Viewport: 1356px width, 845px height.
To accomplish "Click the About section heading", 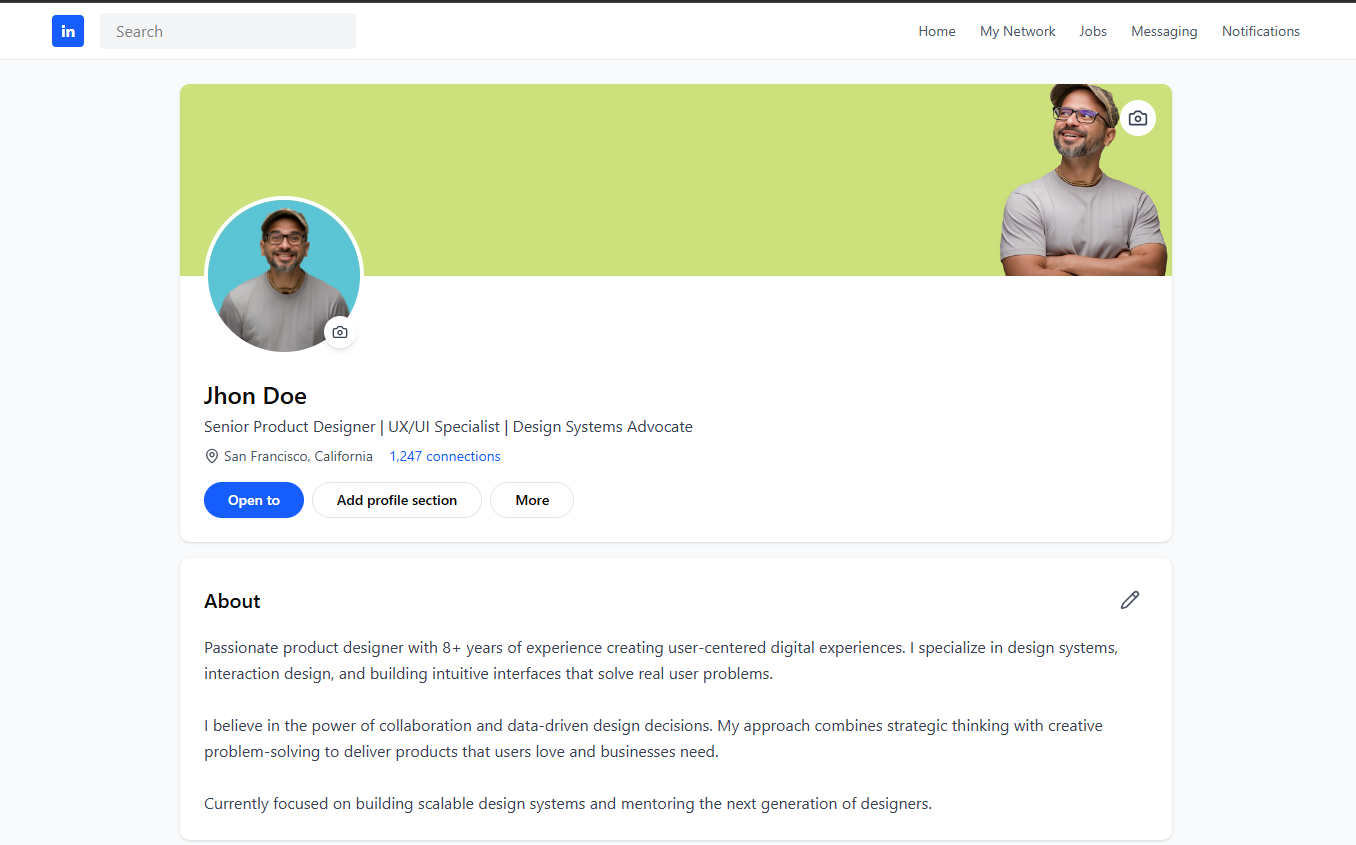I will [x=232, y=601].
